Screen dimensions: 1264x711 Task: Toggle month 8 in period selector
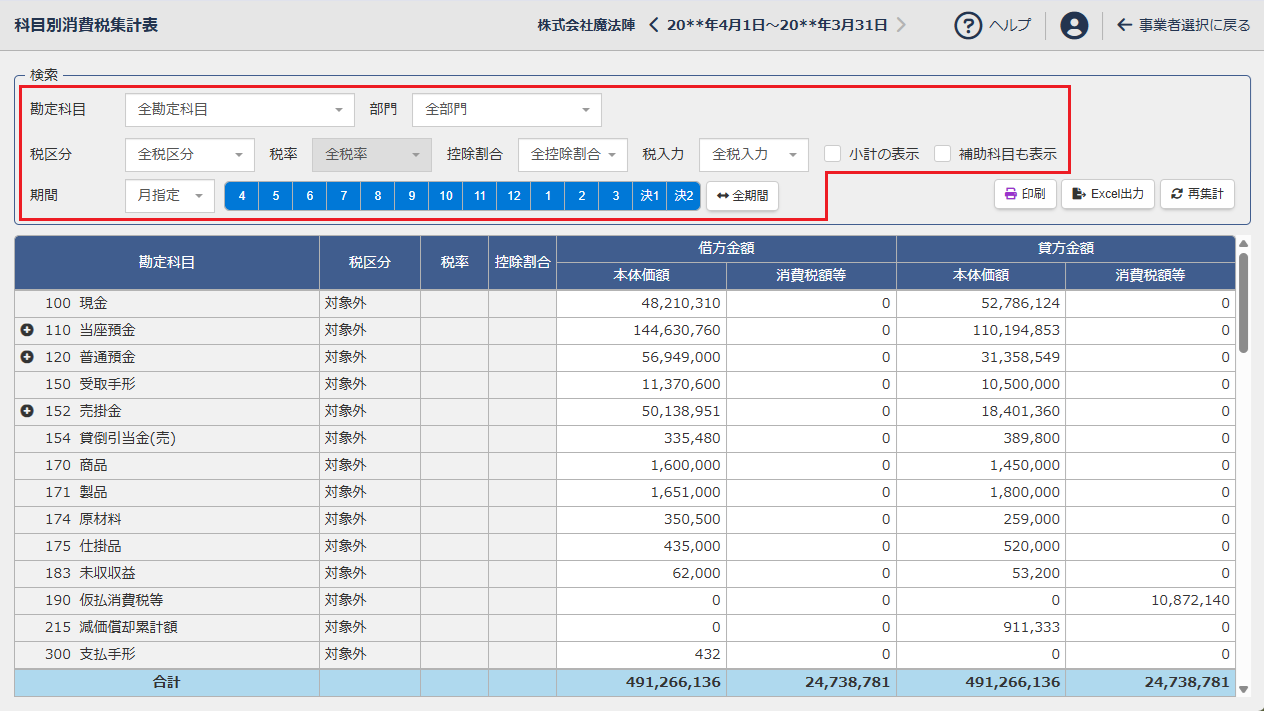tap(378, 196)
